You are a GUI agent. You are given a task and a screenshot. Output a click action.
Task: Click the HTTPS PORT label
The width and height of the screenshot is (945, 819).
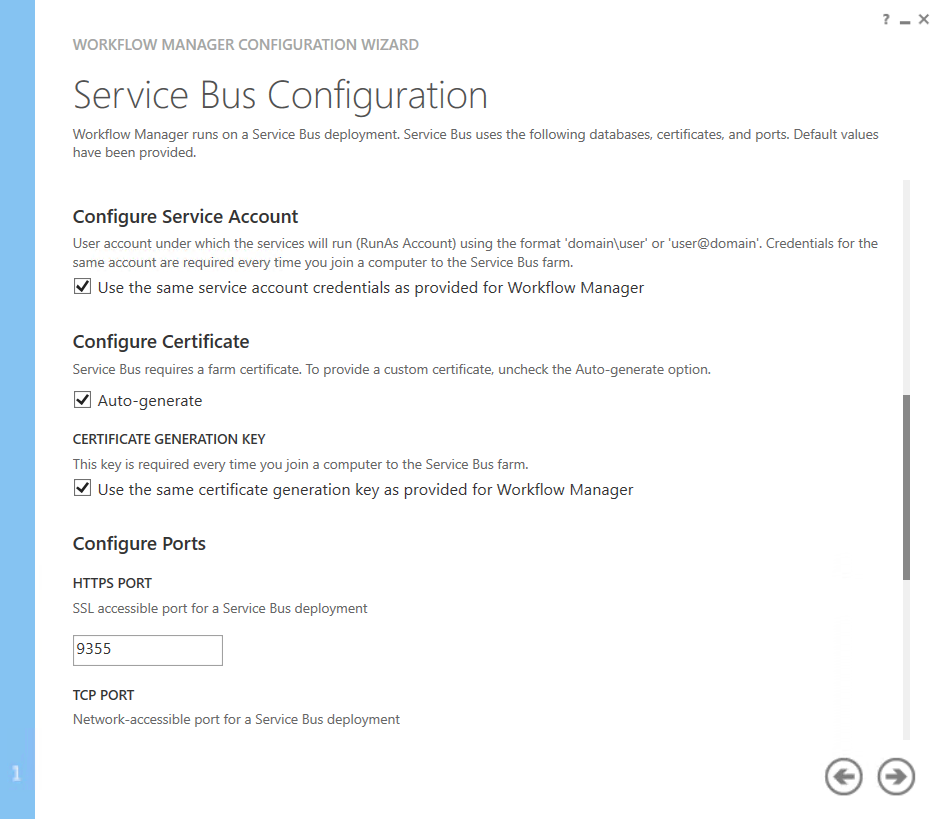[x=112, y=583]
